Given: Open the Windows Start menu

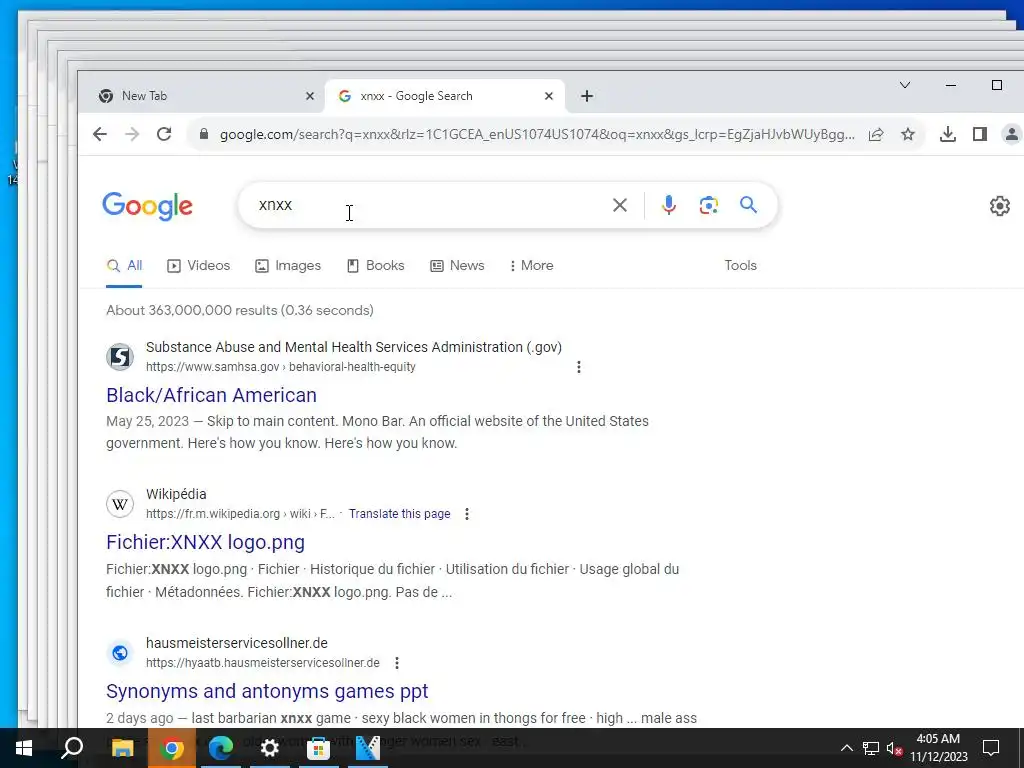Looking at the screenshot, I should click(24, 748).
